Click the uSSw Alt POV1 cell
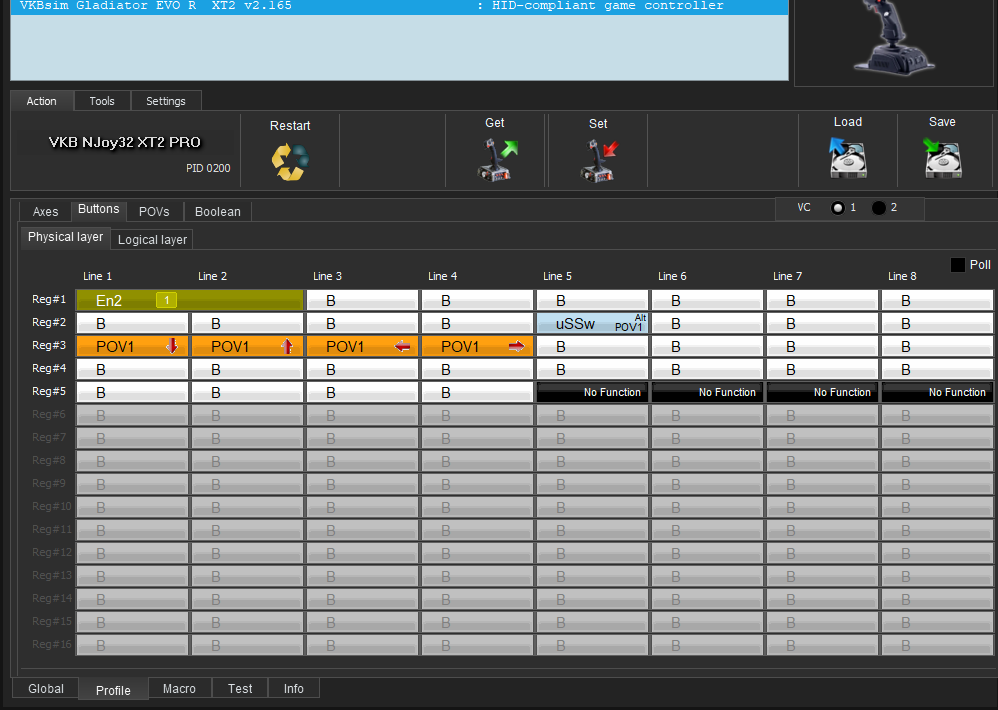 click(x=593, y=323)
